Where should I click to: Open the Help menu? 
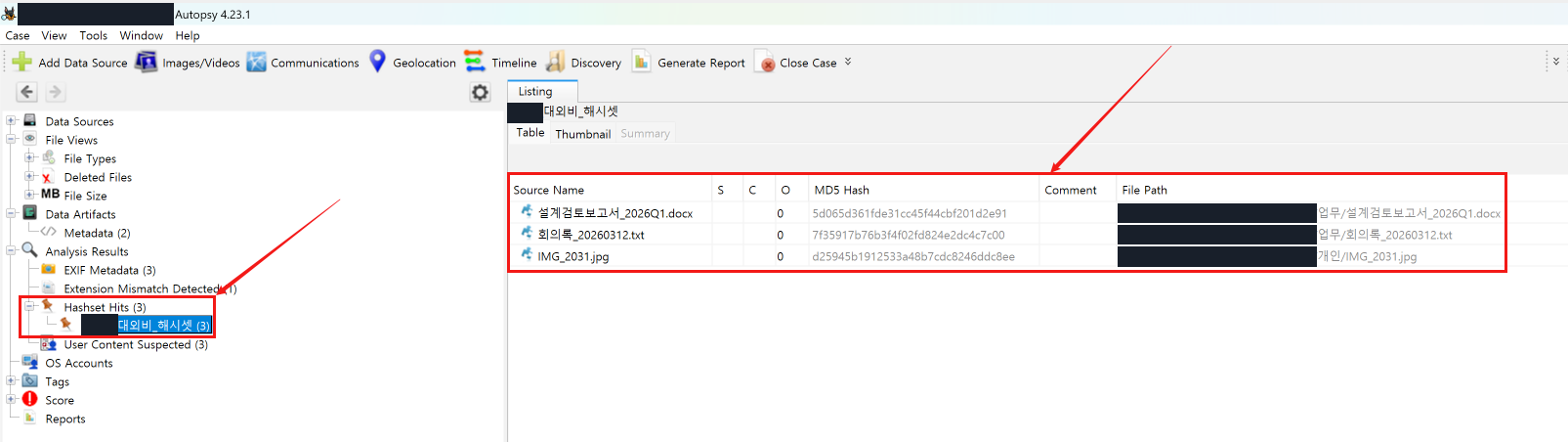click(x=188, y=35)
